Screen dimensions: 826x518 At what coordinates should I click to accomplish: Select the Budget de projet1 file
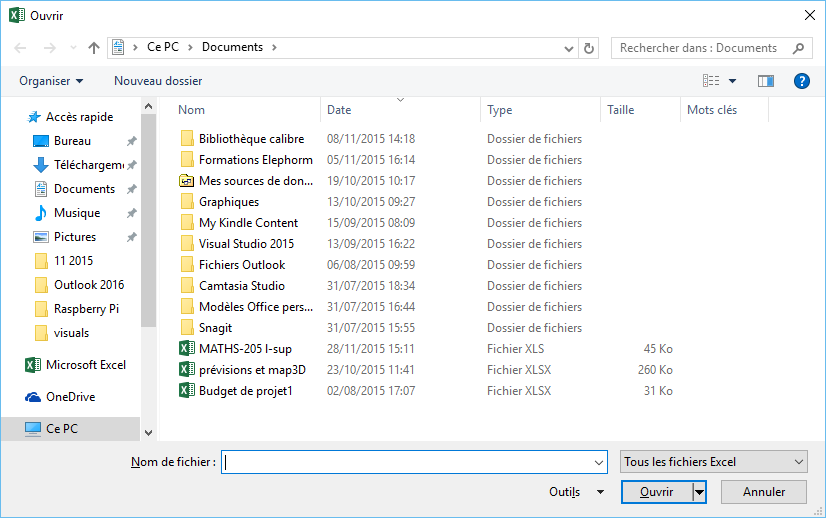245,391
